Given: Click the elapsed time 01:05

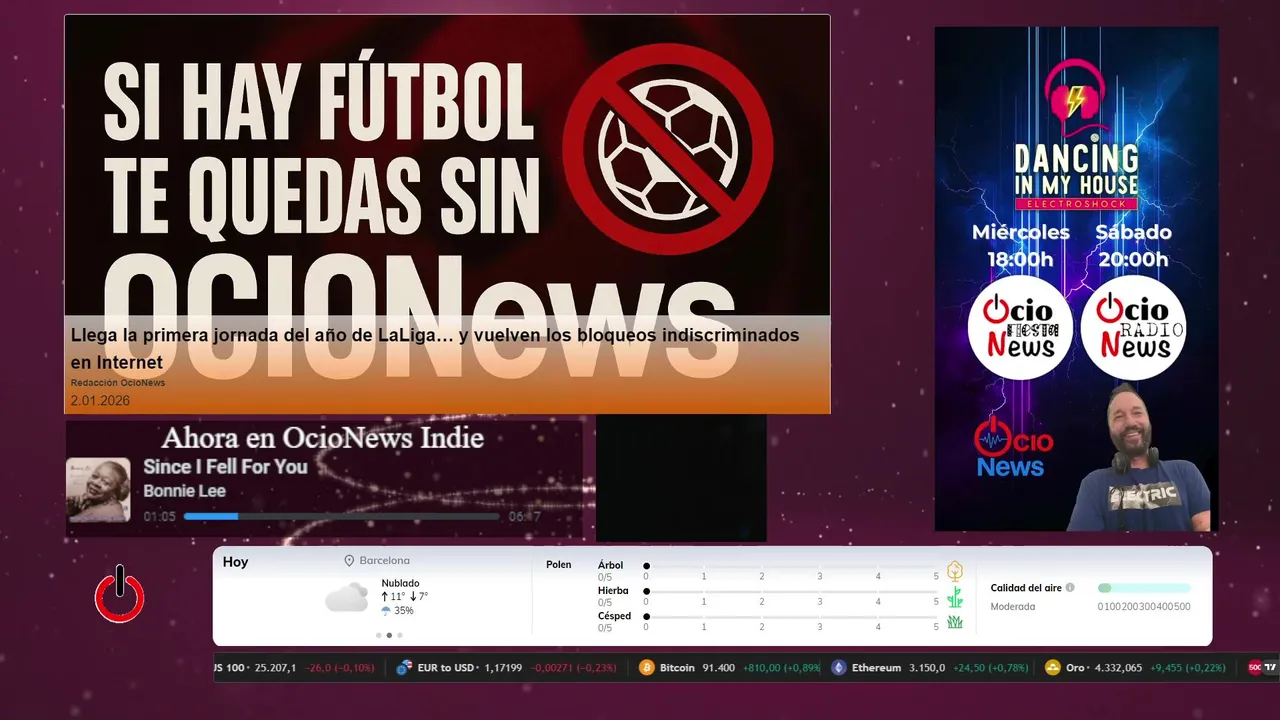Looking at the screenshot, I should pos(159,517).
